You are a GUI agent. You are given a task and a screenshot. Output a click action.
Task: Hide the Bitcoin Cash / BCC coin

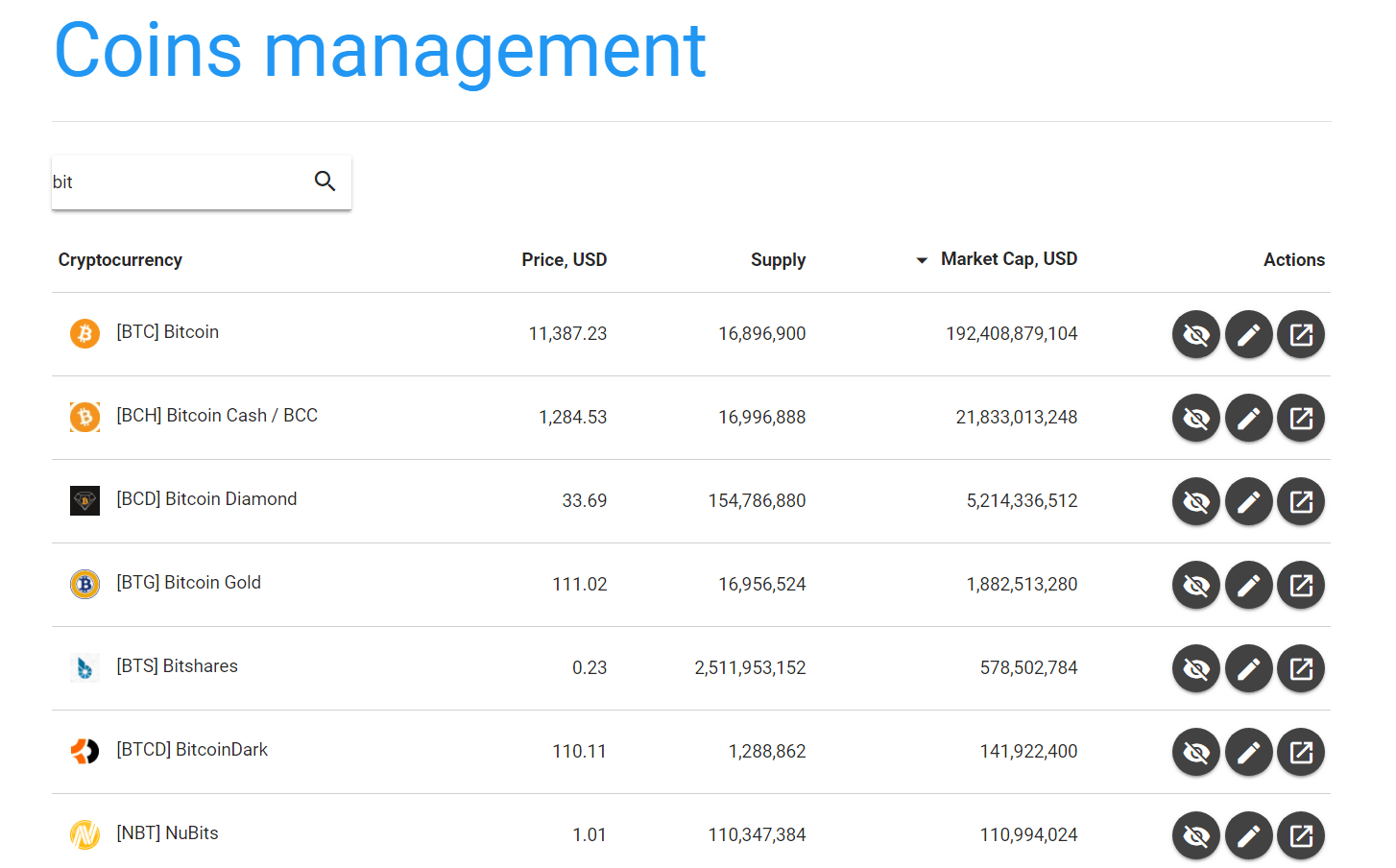(x=1196, y=418)
